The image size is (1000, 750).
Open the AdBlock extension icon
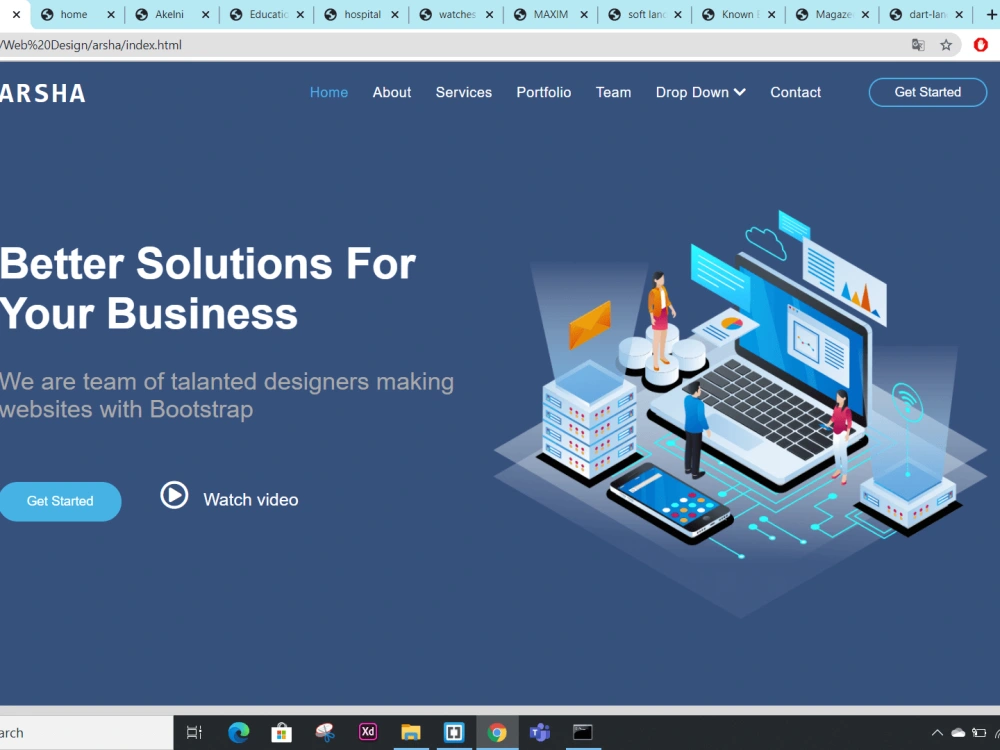(979, 45)
